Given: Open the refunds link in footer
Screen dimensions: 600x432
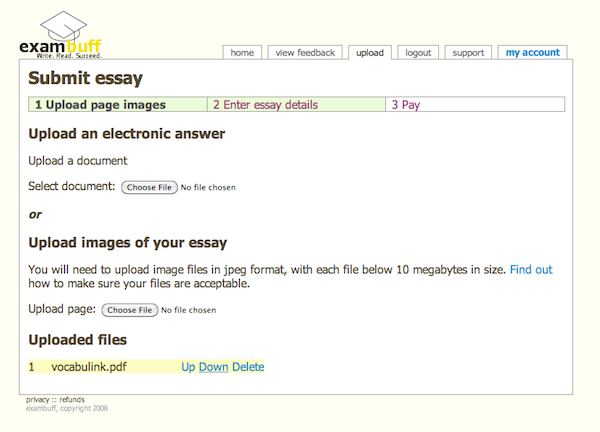Looking at the screenshot, I should 72,399.
